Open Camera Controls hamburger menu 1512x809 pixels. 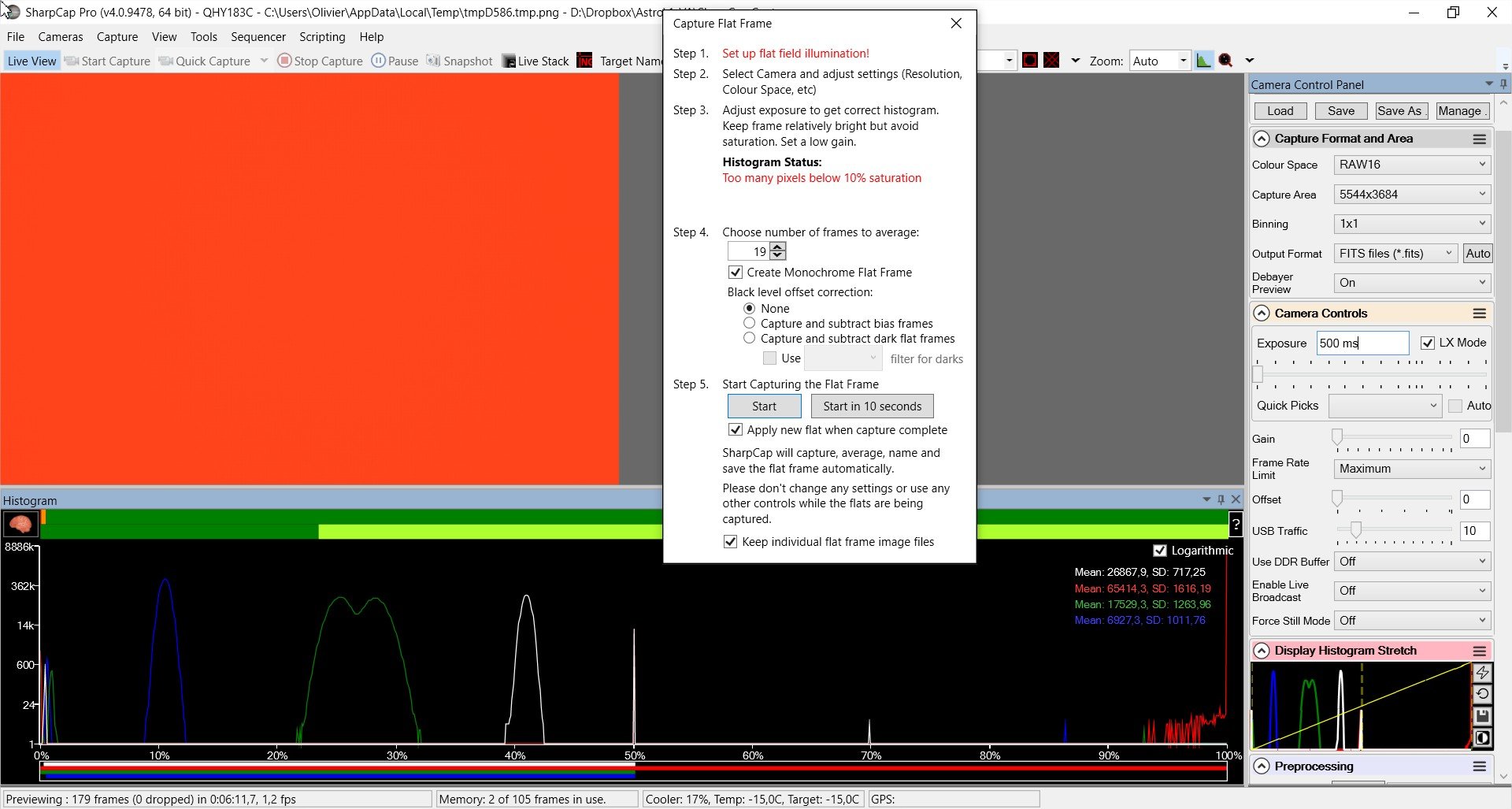1480,314
